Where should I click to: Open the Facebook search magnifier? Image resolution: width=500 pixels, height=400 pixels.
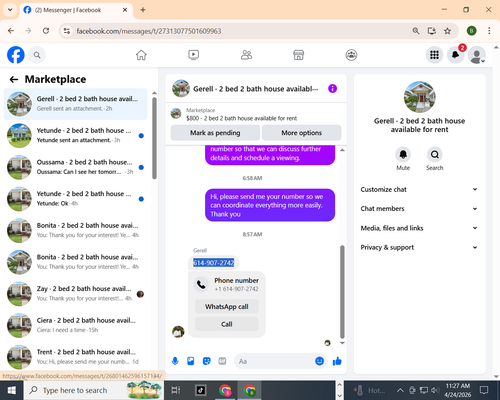coord(37,55)
